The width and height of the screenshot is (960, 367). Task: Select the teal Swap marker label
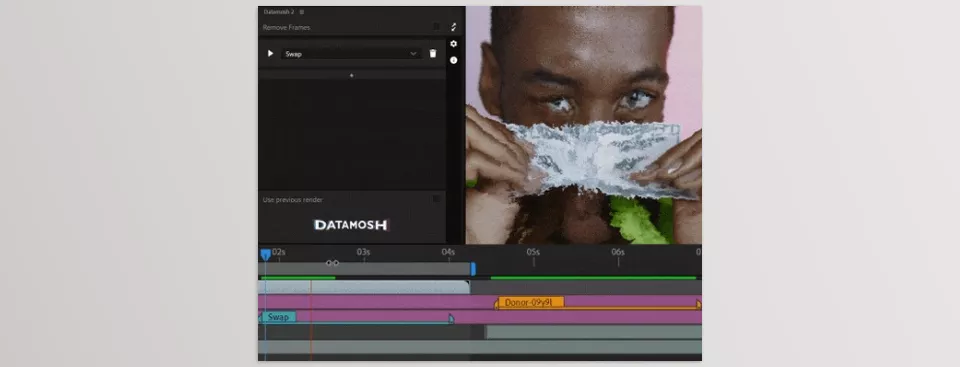pos(279,317)
